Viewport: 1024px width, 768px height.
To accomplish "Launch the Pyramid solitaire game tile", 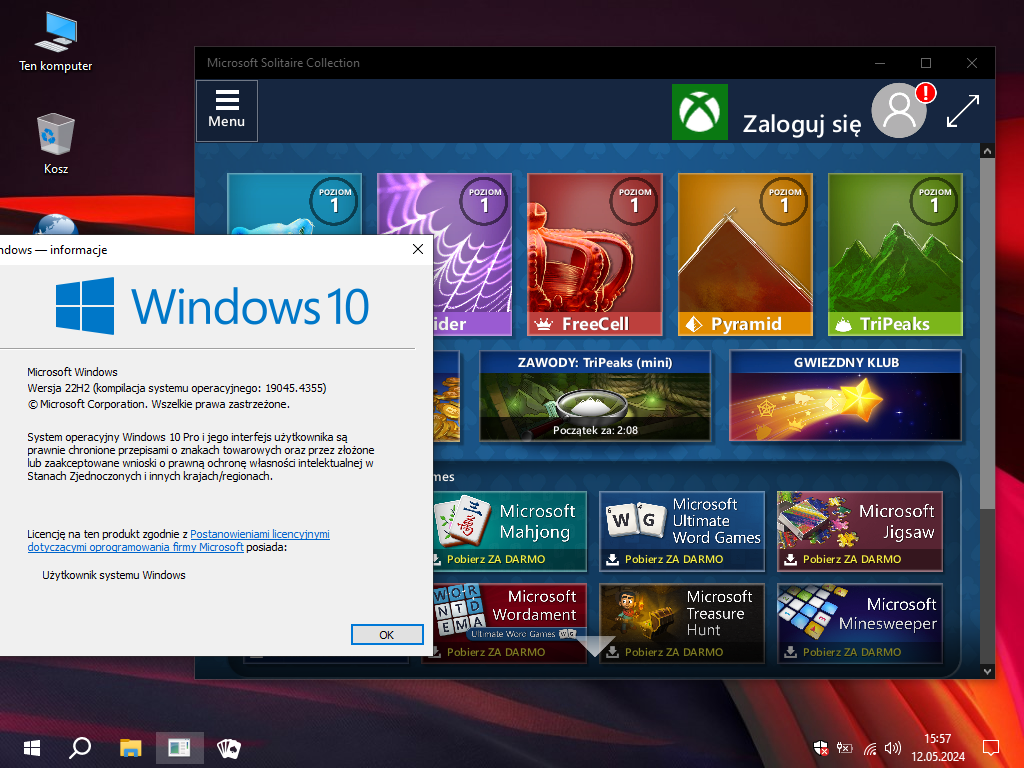I will tap(744, 254).
